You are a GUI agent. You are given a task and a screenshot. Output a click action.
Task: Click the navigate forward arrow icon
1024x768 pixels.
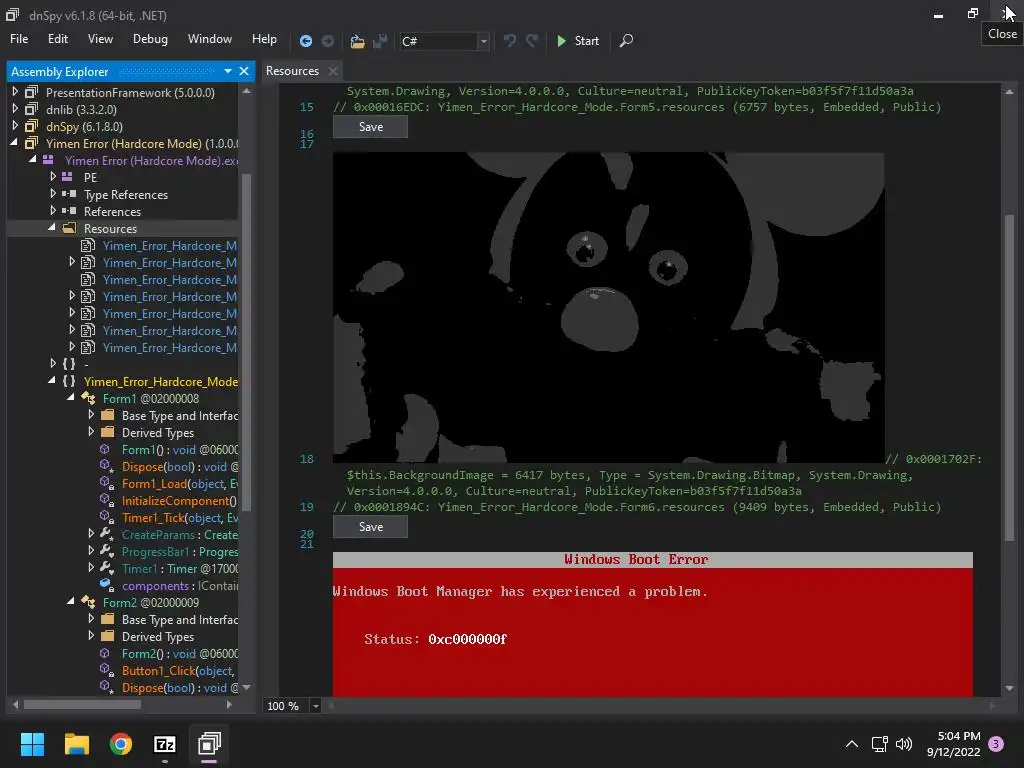(x=328, y=41)
